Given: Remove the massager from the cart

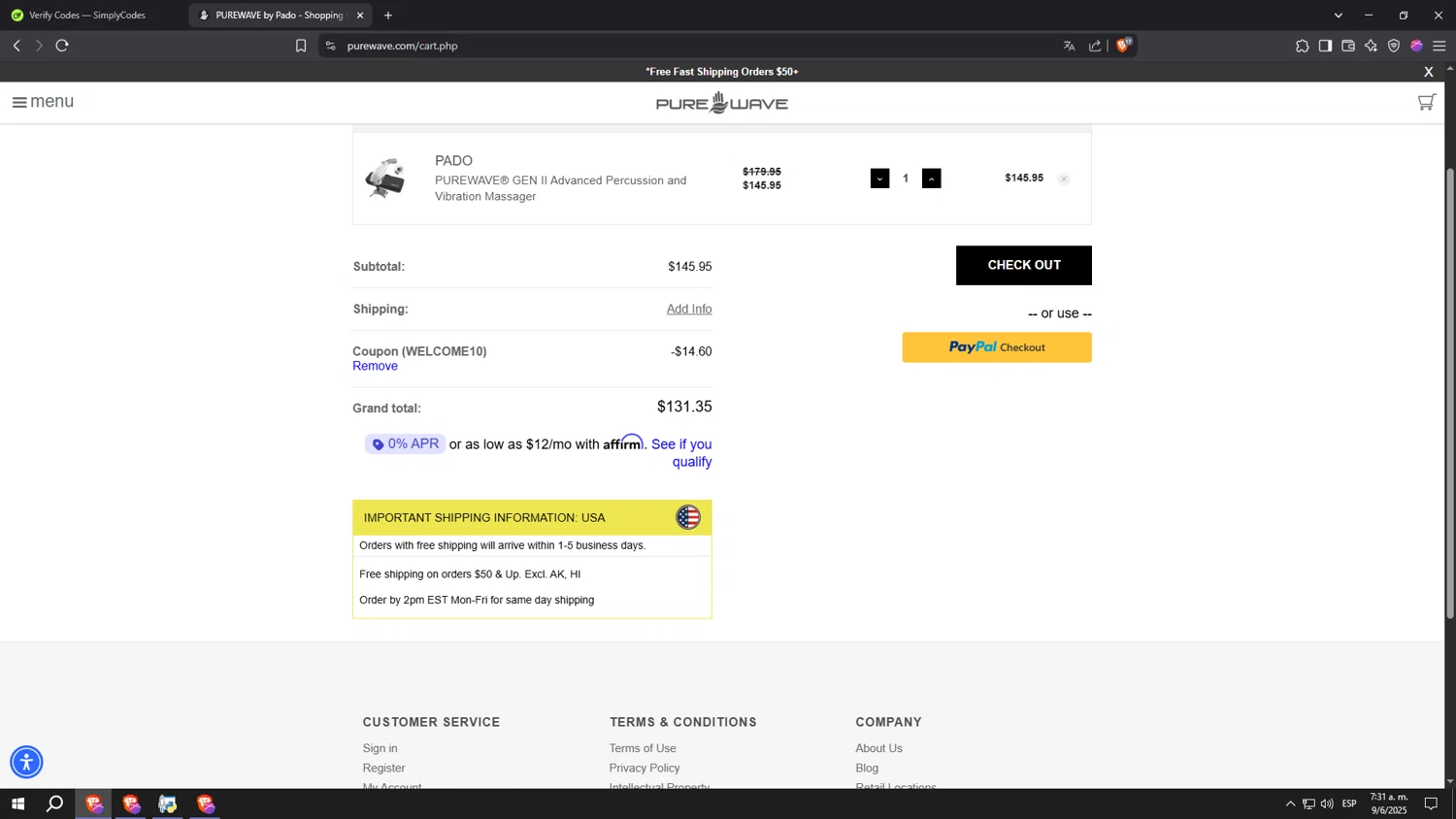Looking at the screenshot, I should [x=1064, y=179].
